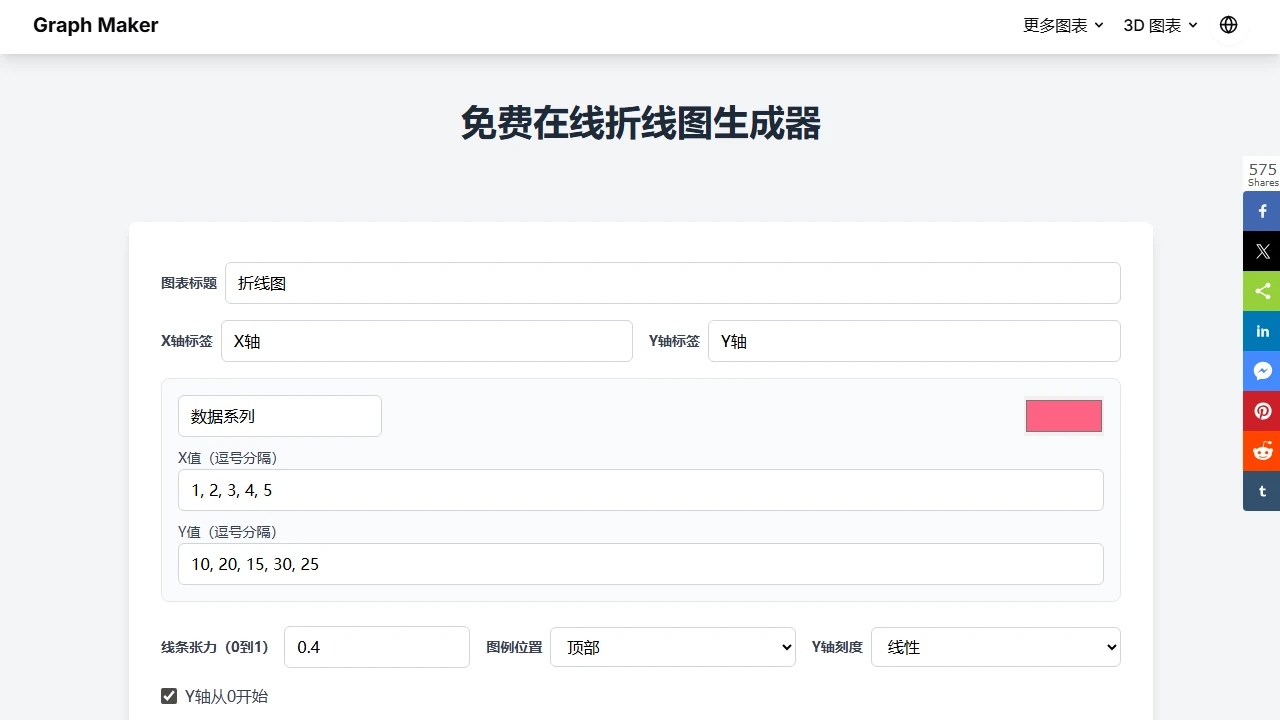Select the 线条张力 number field

376,647
